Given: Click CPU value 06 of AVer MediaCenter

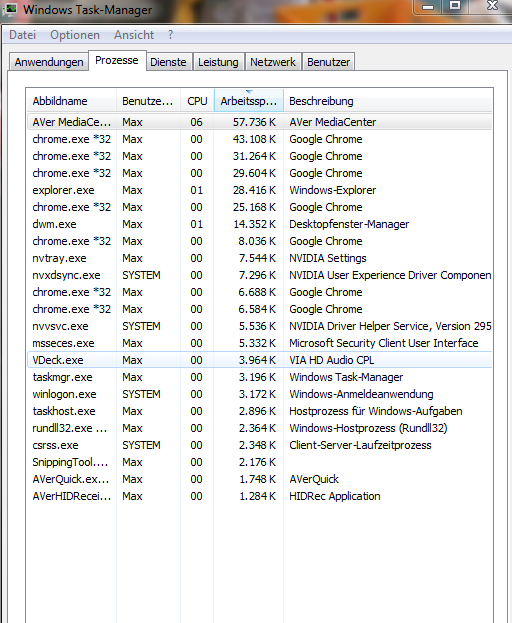Looking at the screenshot, I should coord(196,122).
